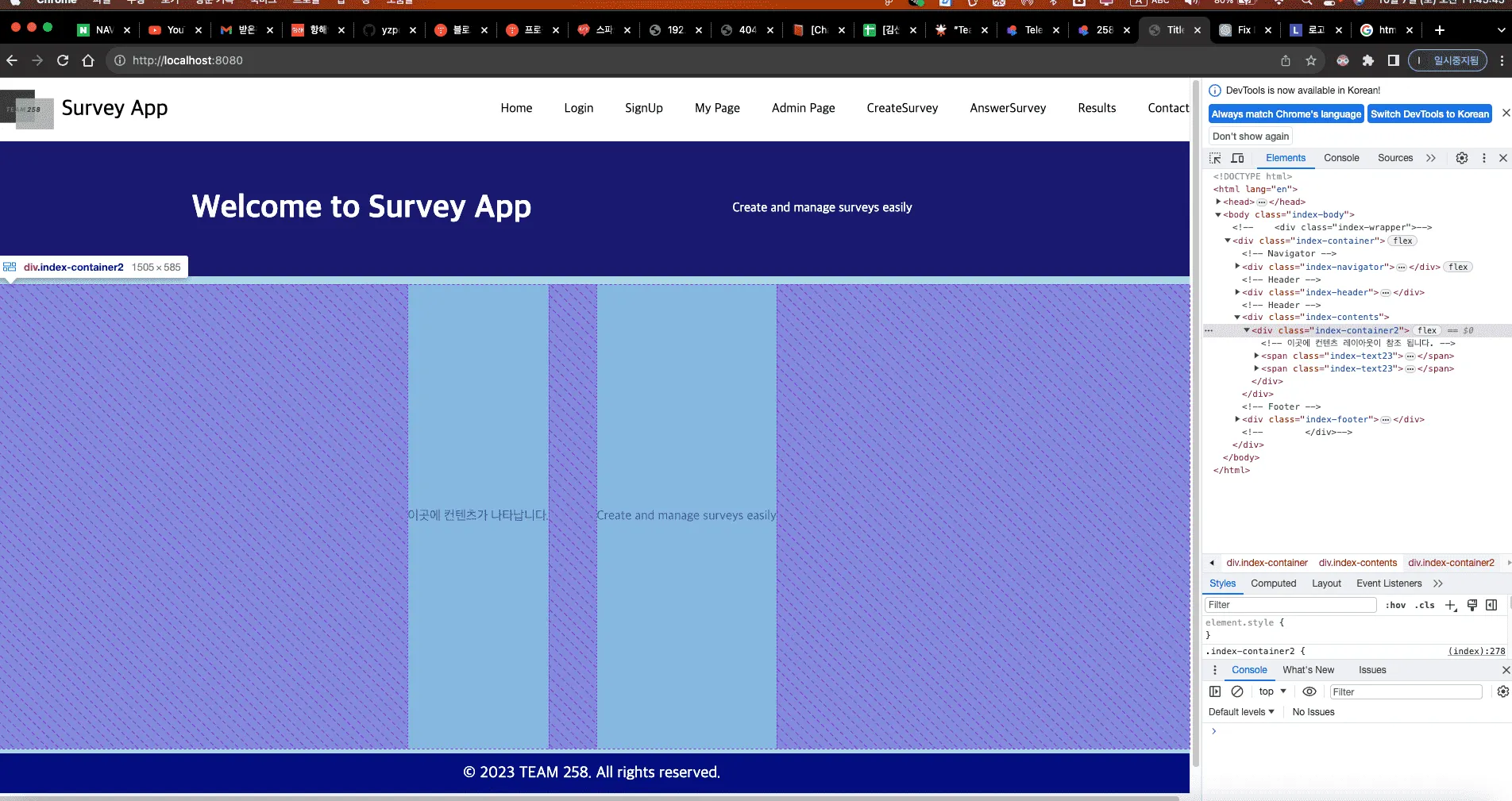
Task: Go back in browser history
Action: 12,60
